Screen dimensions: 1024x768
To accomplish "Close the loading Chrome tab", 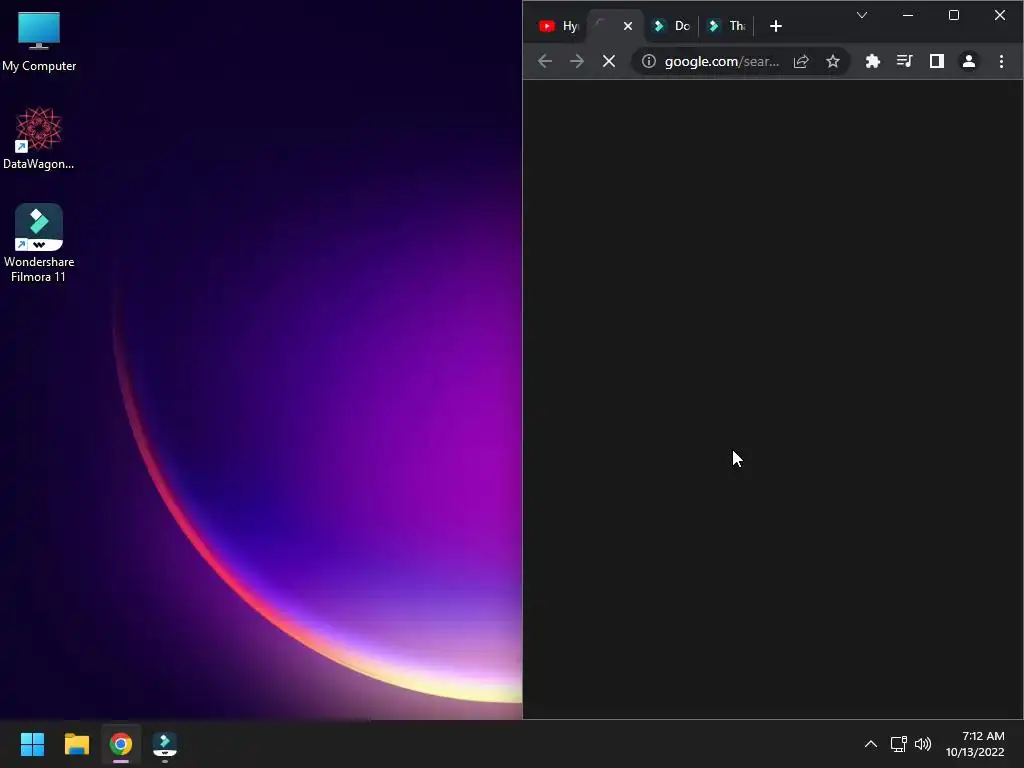I will [x=628, y=26].
